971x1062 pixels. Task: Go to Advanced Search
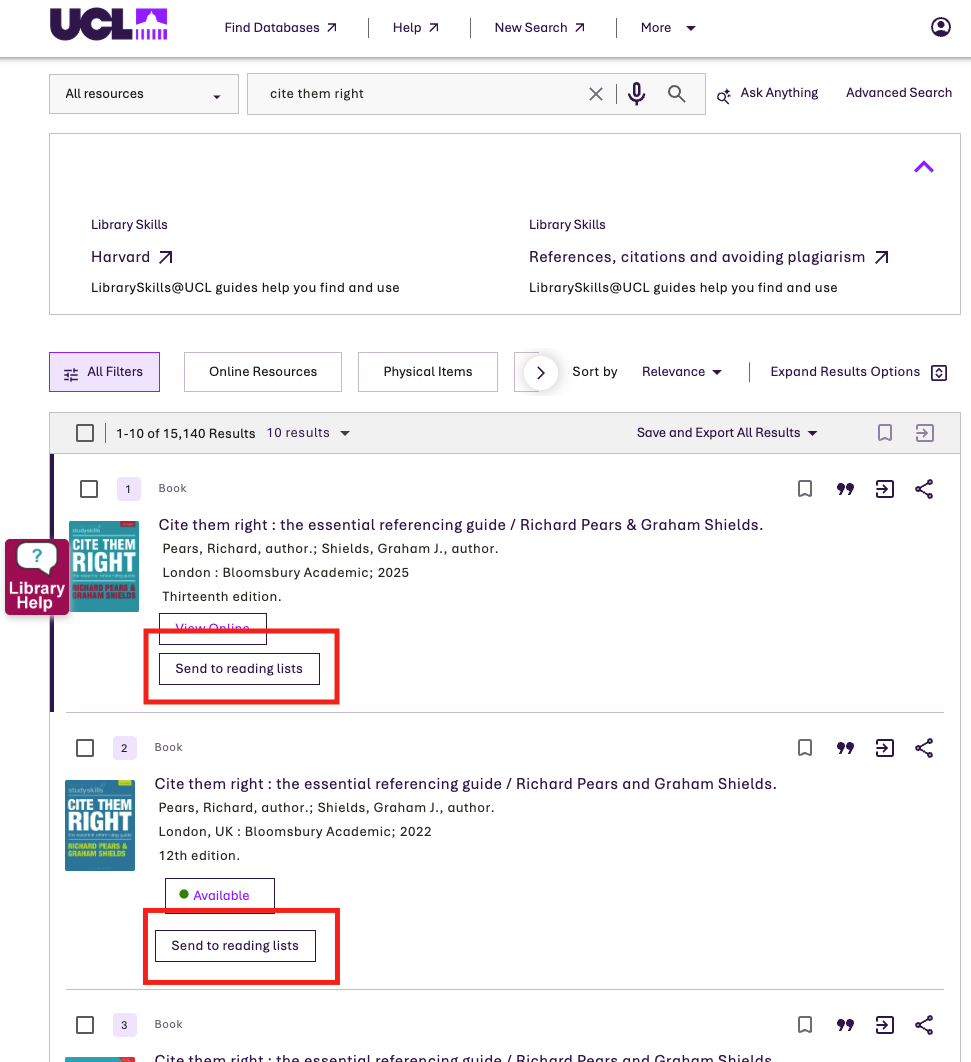[899, 93]
